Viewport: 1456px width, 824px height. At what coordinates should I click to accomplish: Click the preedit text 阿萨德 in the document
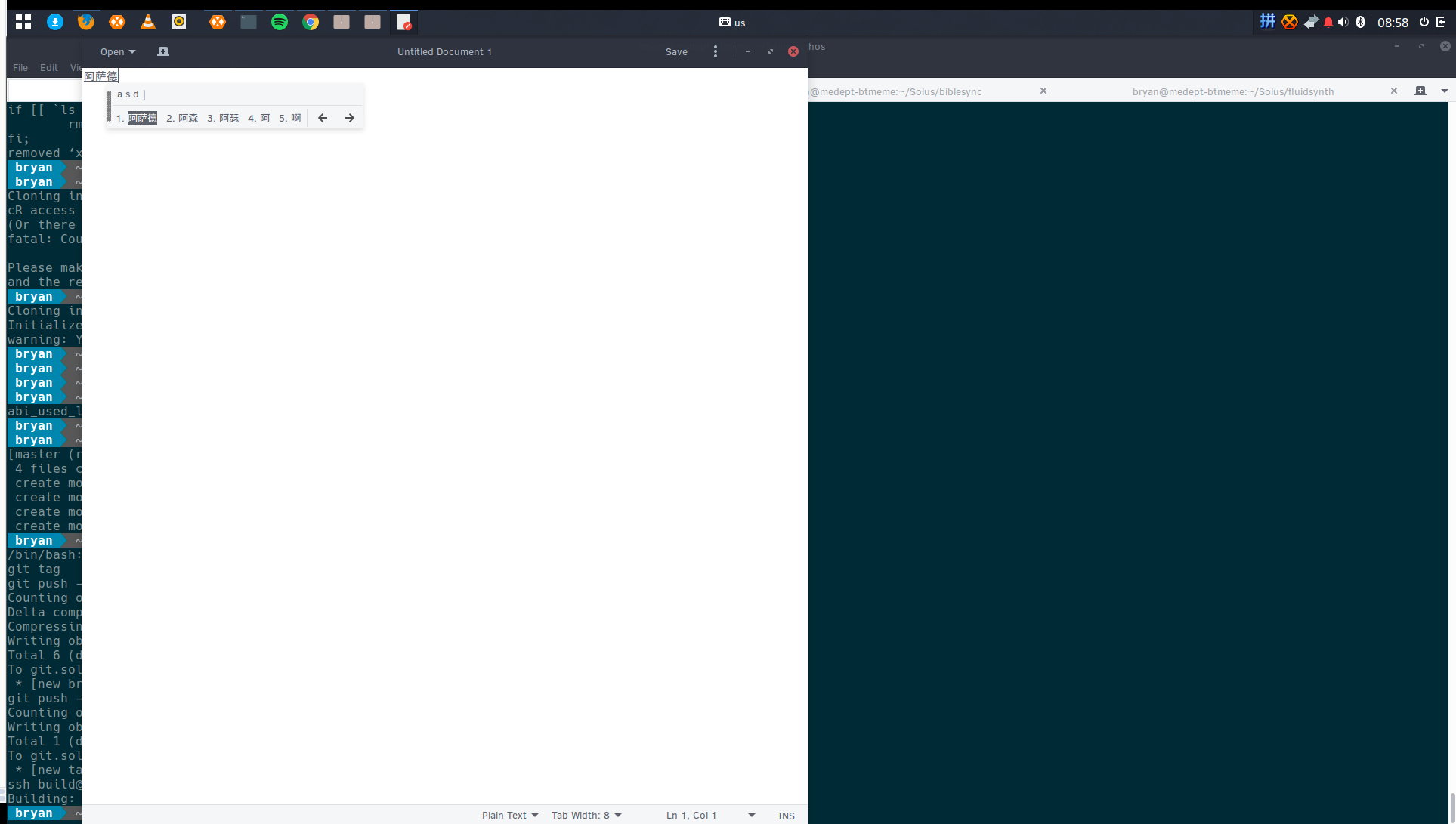[100, 76]
